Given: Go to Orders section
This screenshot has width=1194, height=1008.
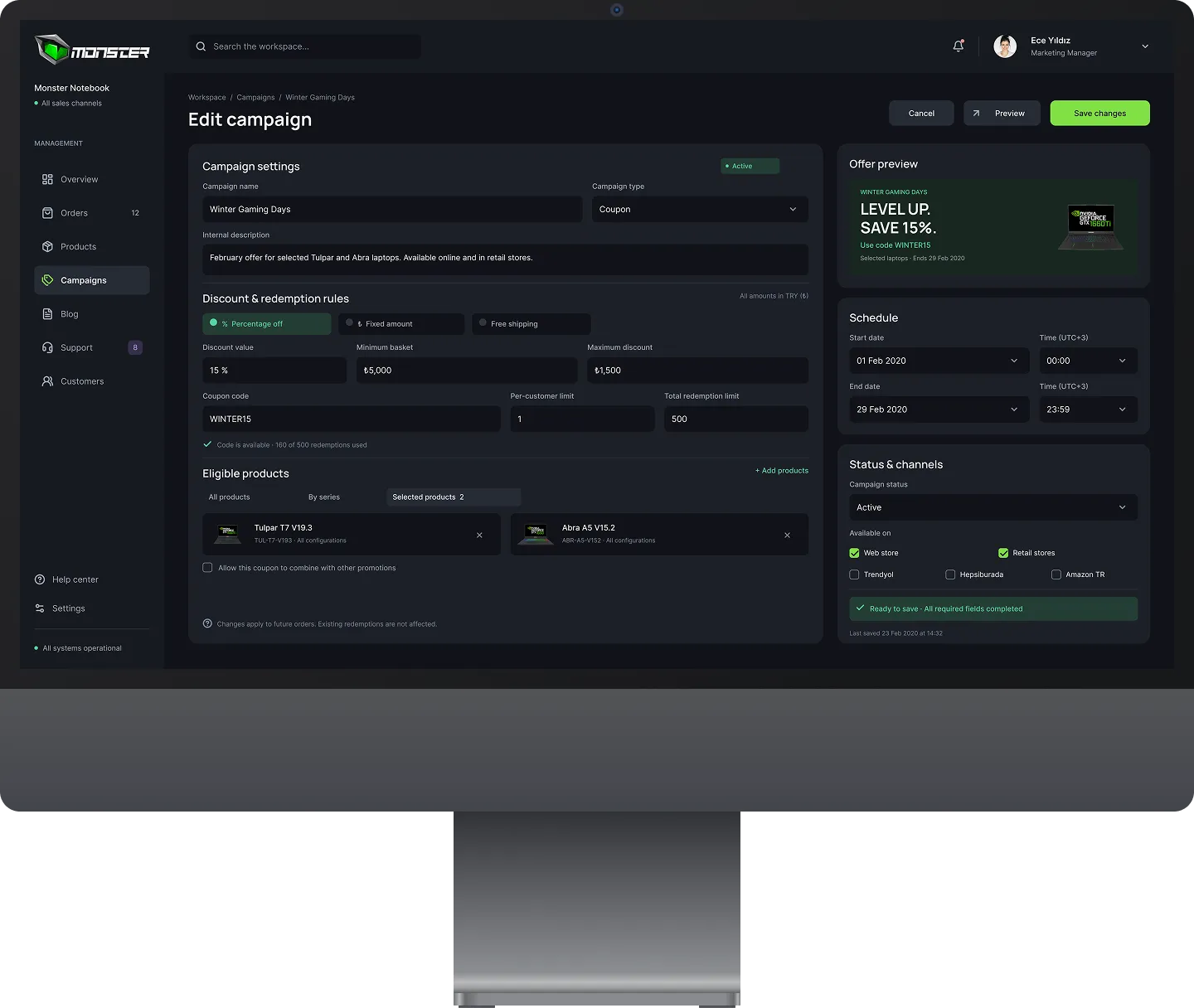Looking at the screenshot, I should tap(92, 213).
